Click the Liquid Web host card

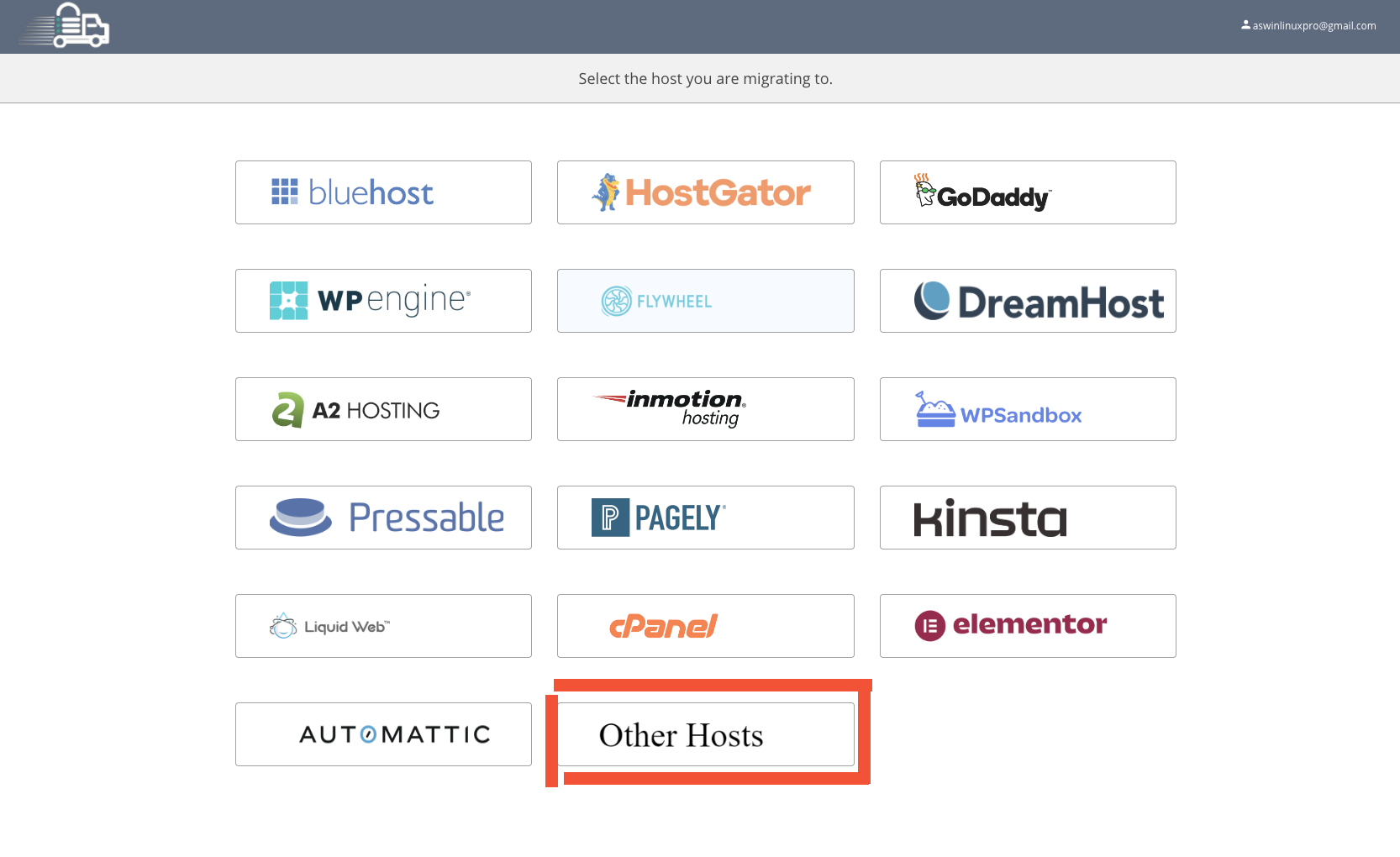(383, 626)
